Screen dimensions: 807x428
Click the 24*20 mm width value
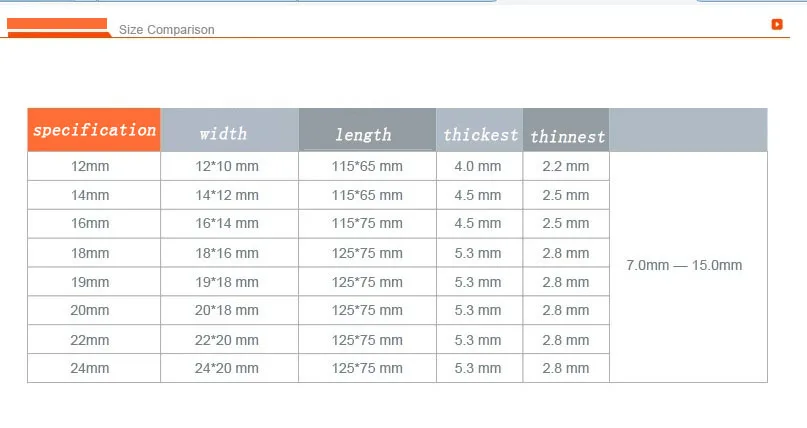[x=227, y=368]
